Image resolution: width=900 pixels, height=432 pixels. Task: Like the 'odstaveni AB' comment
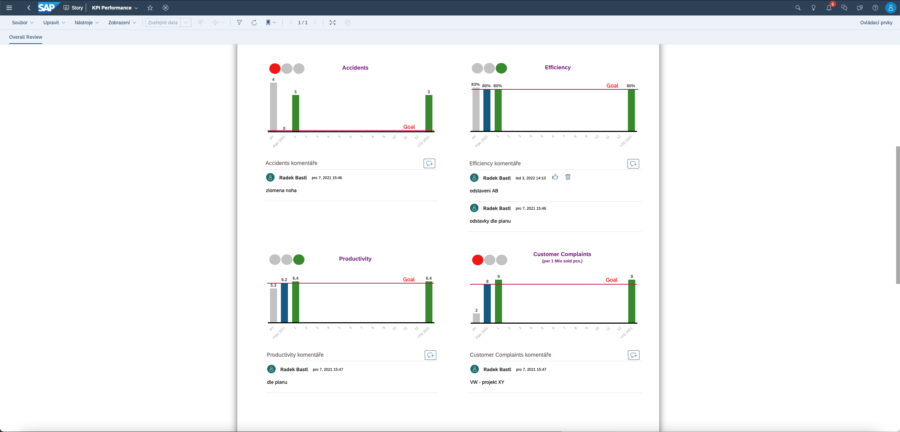[555, 177]
